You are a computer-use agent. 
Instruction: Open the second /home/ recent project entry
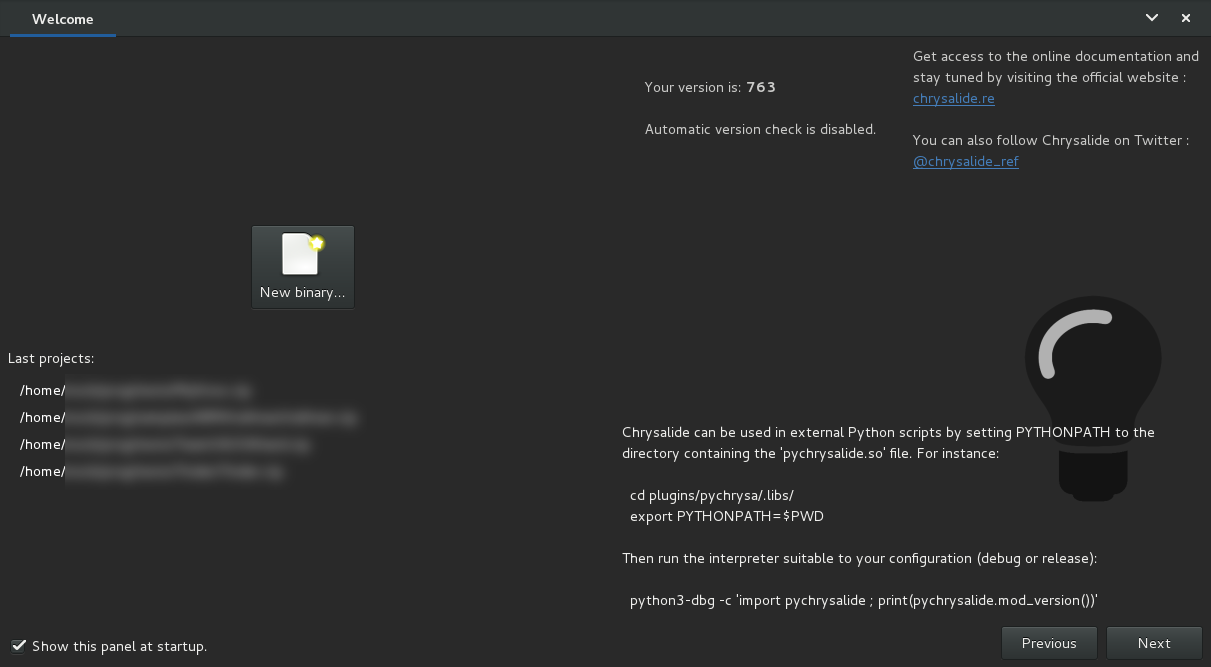188,417
